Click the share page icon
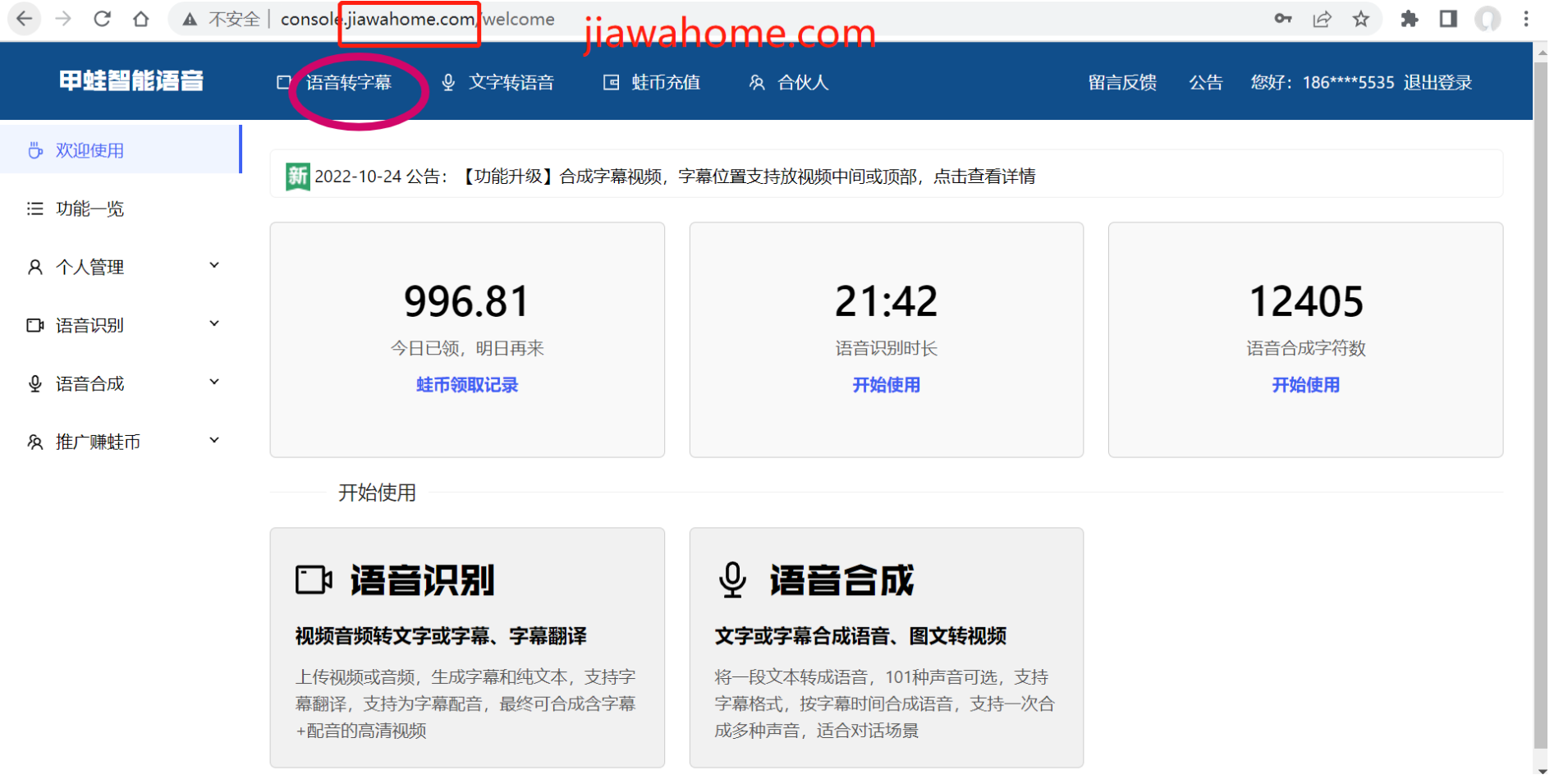The height and width of the screenshot is (784, 1568). [x=1322, y=18]
